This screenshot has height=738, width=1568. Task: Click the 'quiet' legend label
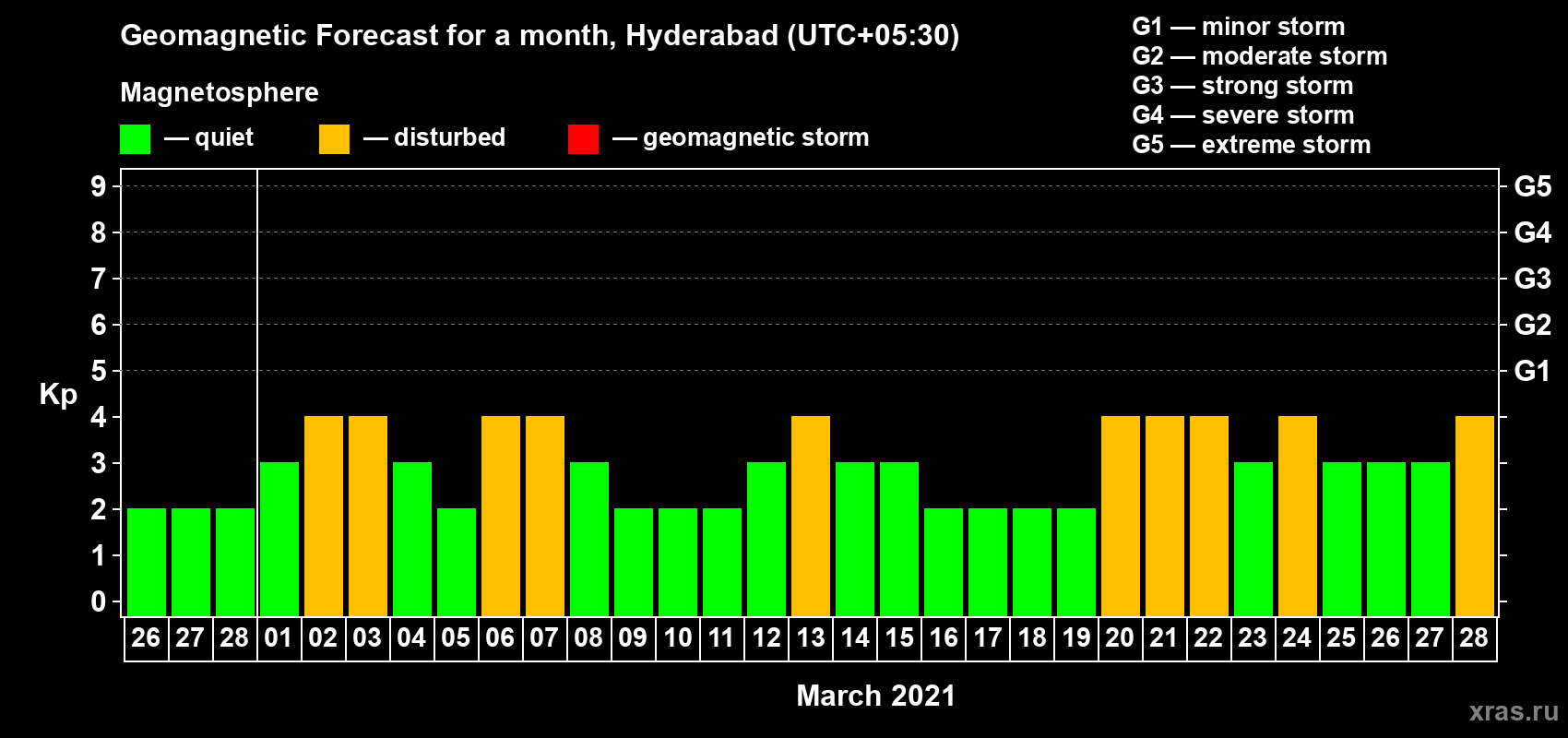tap(224, 137)
